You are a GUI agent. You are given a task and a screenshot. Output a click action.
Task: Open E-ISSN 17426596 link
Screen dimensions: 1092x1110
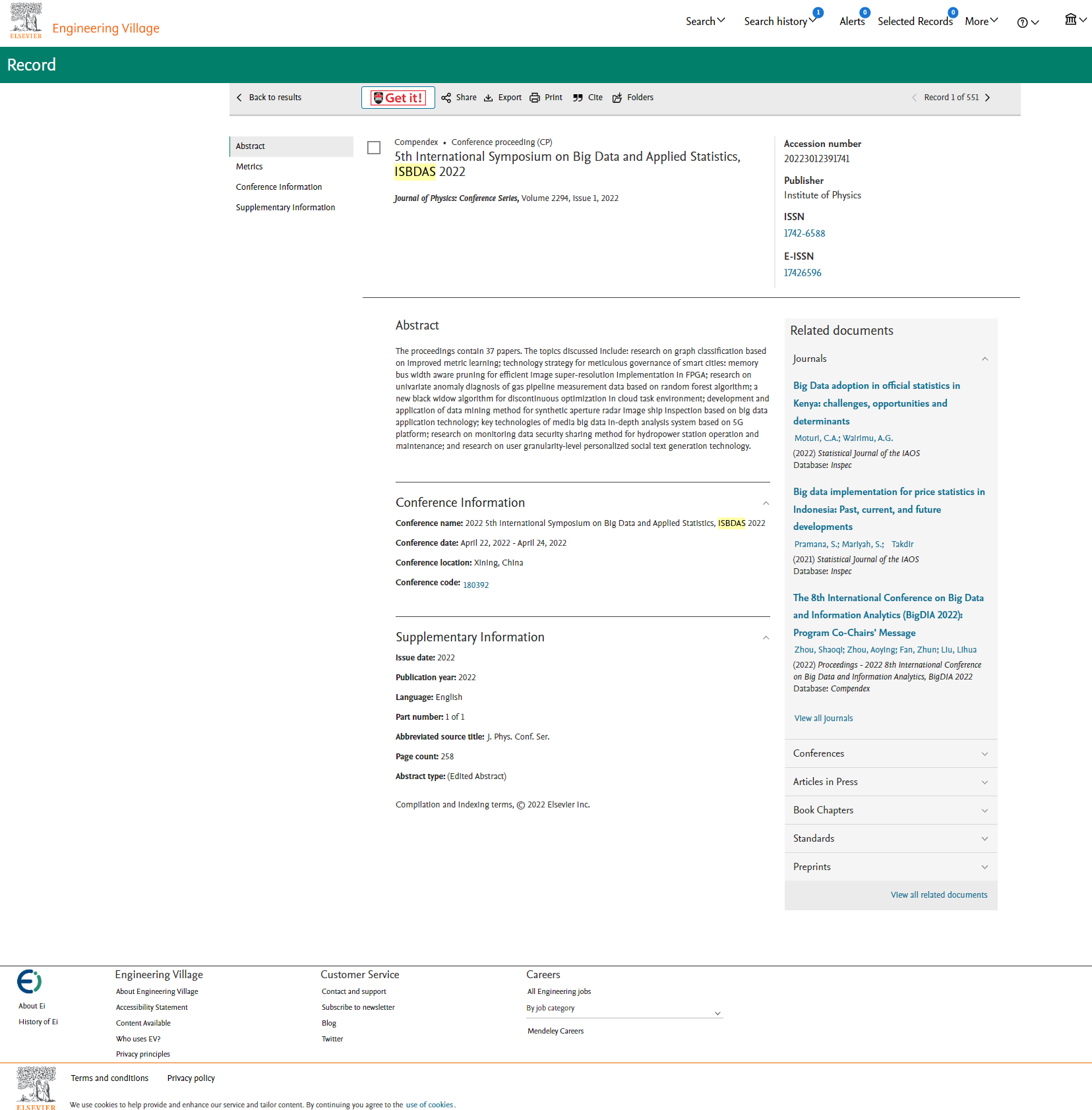click(x=803, y=273)
